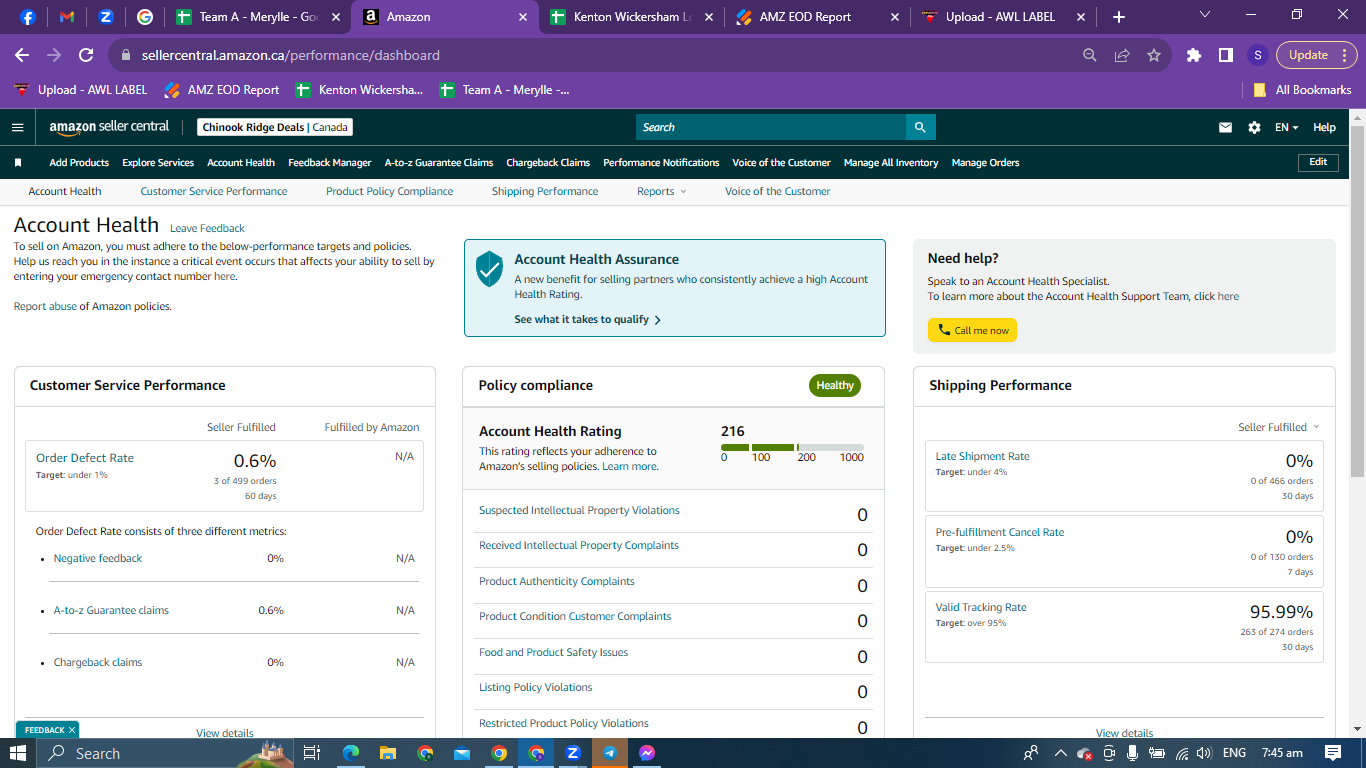
Task: Open the Windows notification center
Action: pyautogui.click(x=1333, y=753)
